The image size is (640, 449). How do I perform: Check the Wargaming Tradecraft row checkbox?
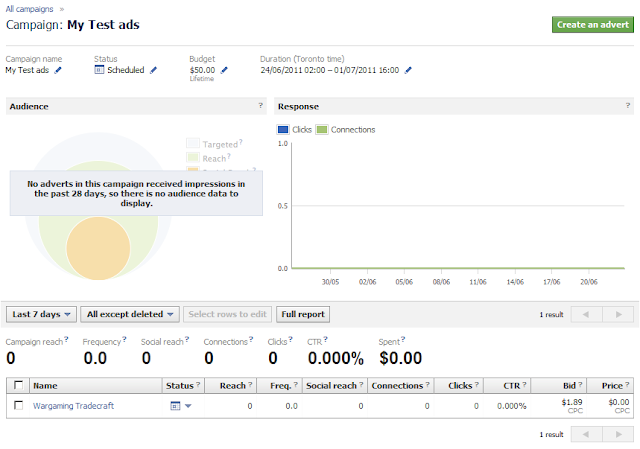18,405
